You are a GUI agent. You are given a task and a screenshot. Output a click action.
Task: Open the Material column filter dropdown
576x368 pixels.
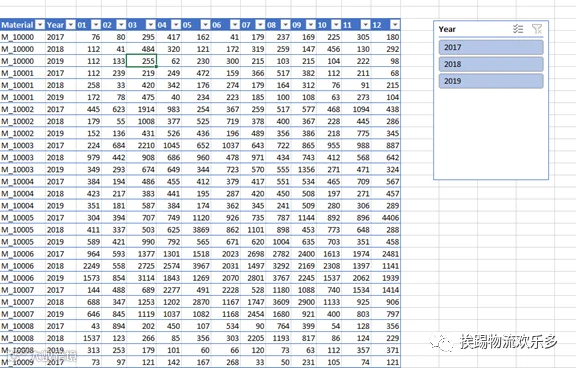coord(40,25)
